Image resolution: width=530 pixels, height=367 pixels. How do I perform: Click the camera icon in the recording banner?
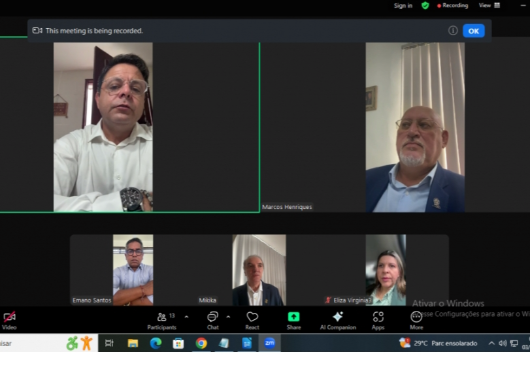pos(37,31)
